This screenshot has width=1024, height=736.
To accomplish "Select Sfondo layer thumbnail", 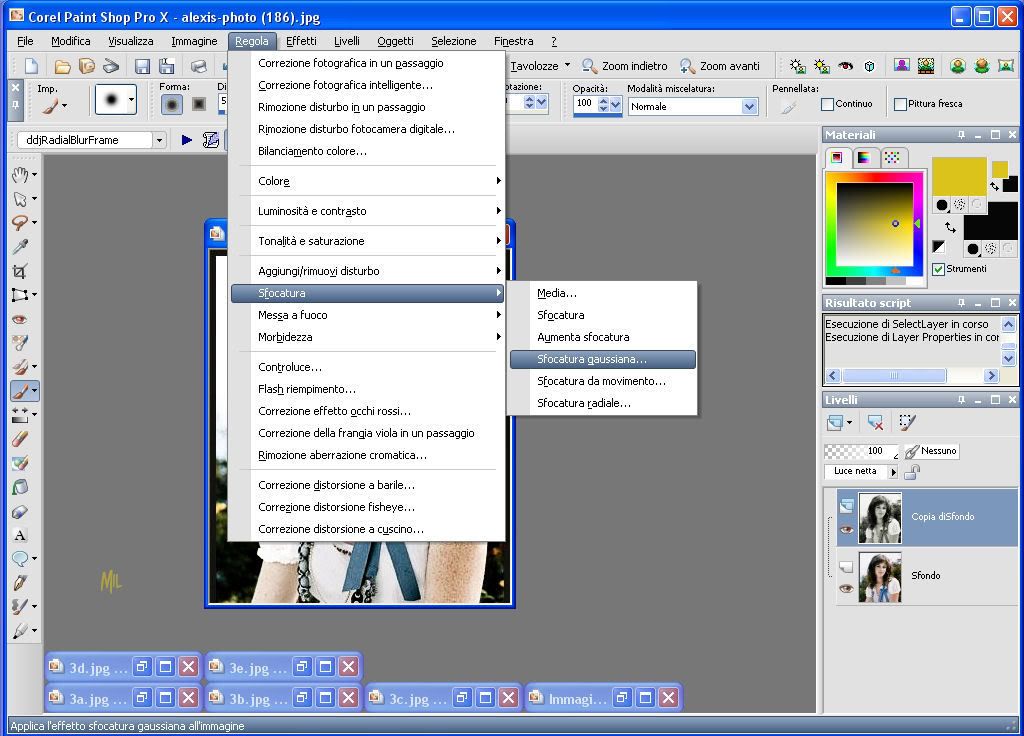I will 880,577.
